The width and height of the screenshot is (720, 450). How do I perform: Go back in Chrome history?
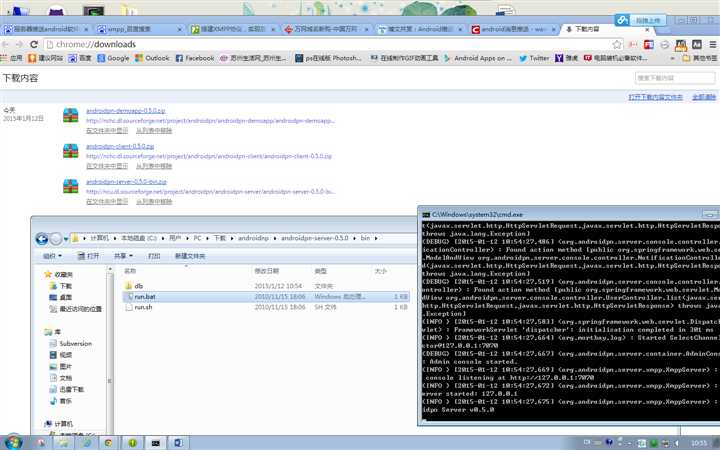click(x=6, y=44)
